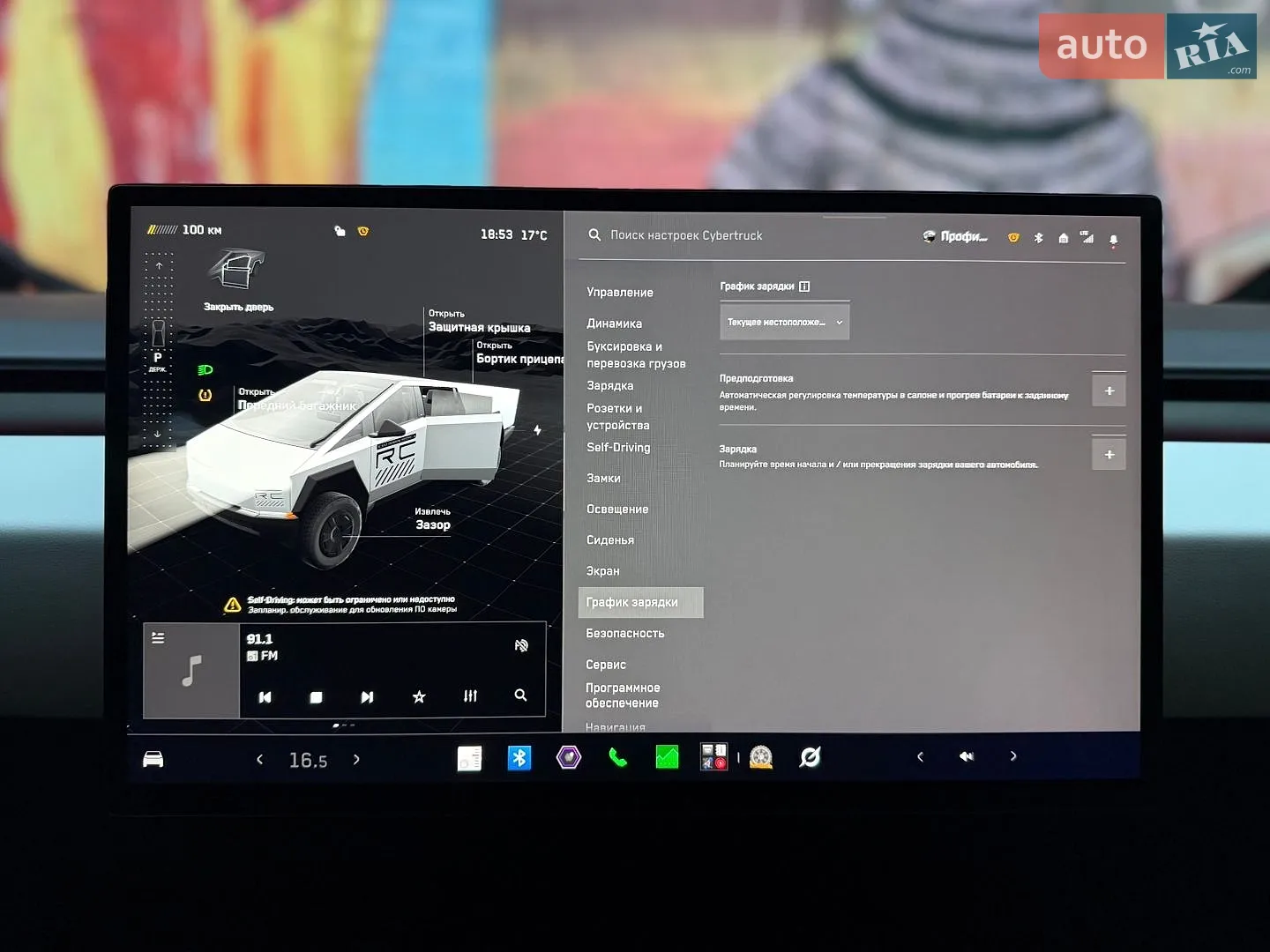
Task: Expand the Текущее местоположение dropdown
Action: [x=784, y=322]
